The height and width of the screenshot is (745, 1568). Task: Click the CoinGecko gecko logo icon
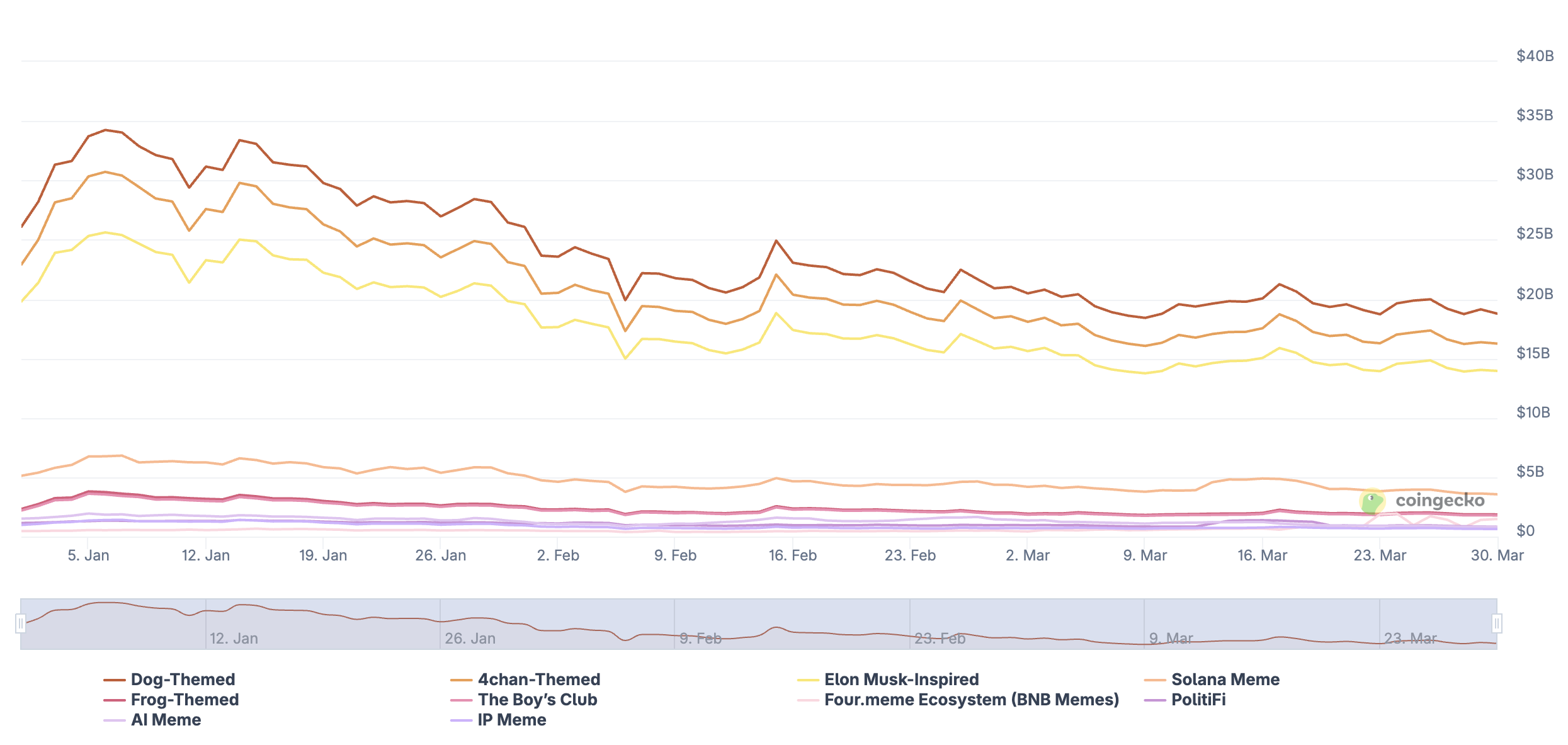[x=1372, y=501]
